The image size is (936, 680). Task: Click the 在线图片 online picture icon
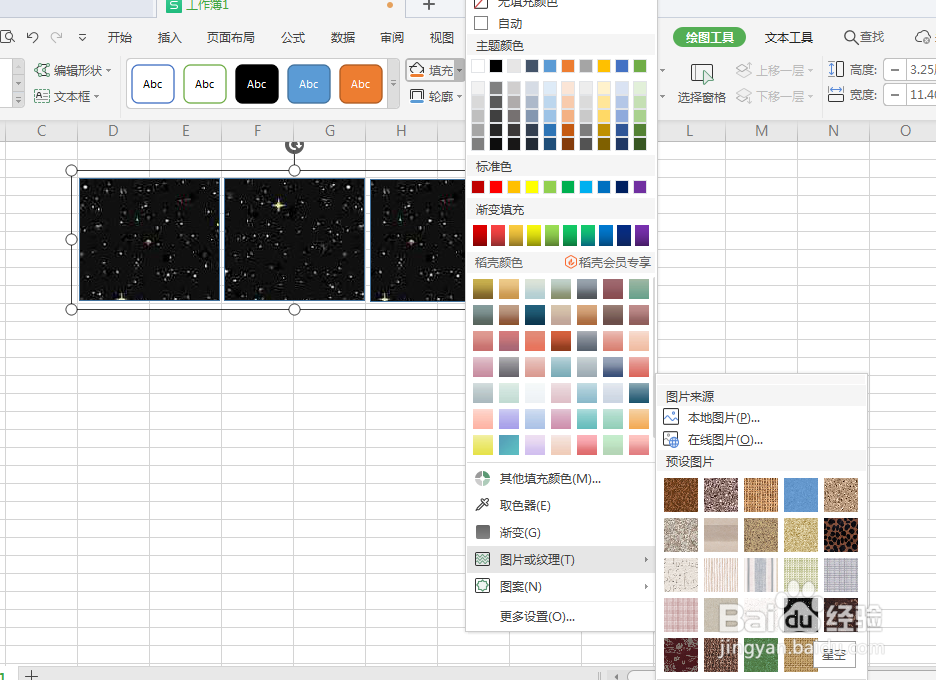671,439
